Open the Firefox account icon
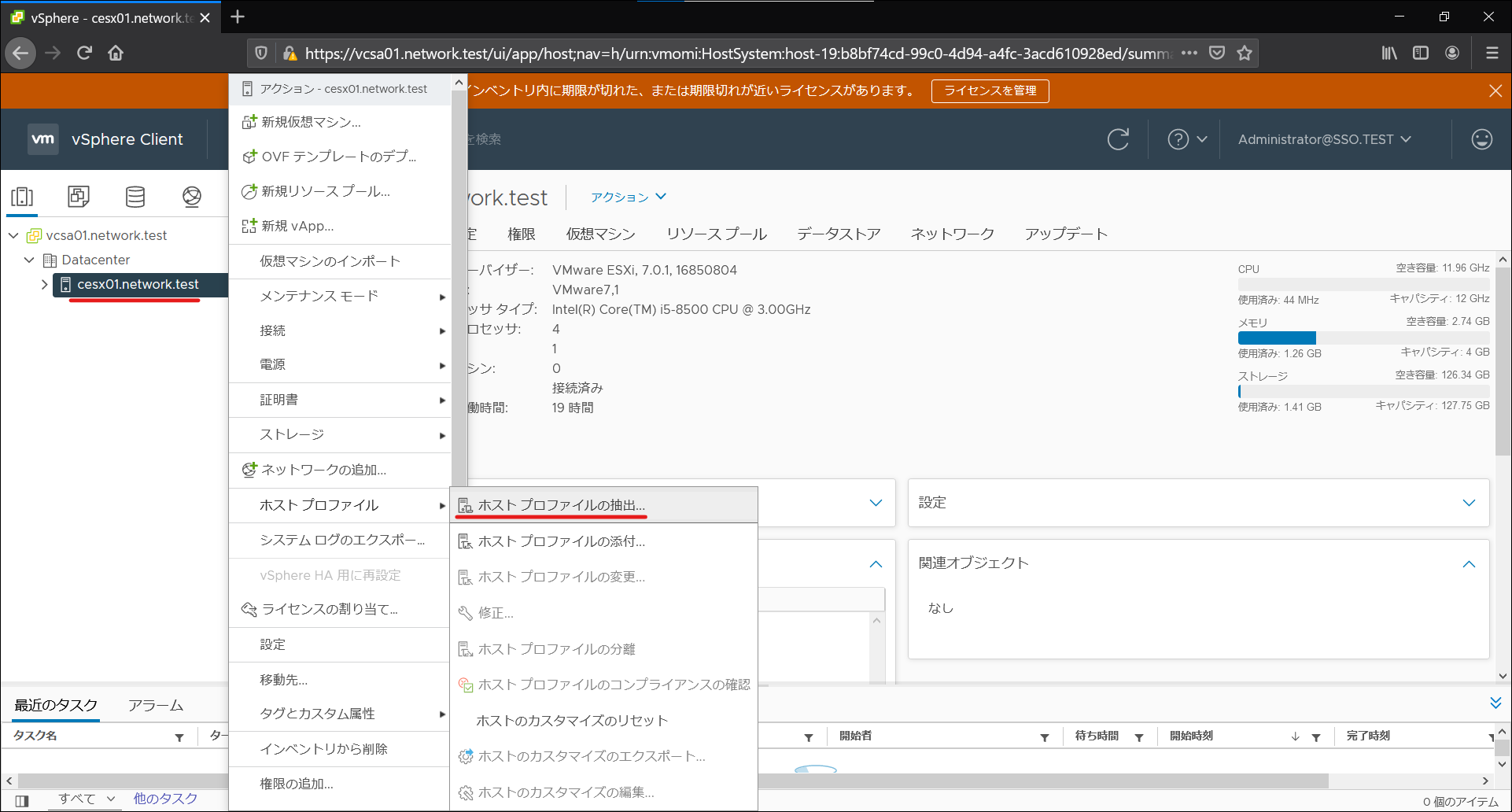This screenshot has height=812, width=1512. point(1452,53)
